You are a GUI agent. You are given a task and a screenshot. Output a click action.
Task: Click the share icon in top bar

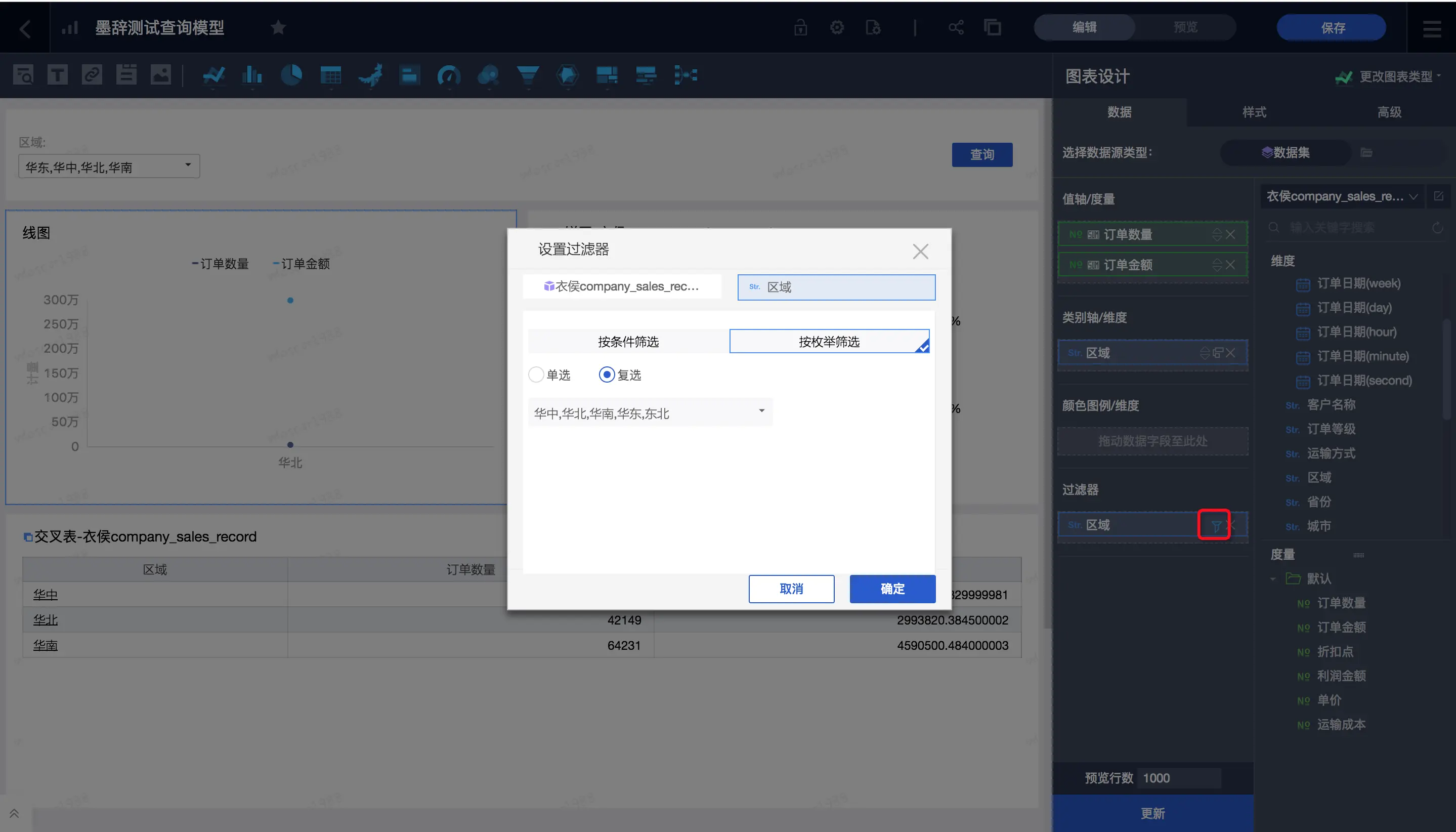pyautogui.click(x=956, y=27)
